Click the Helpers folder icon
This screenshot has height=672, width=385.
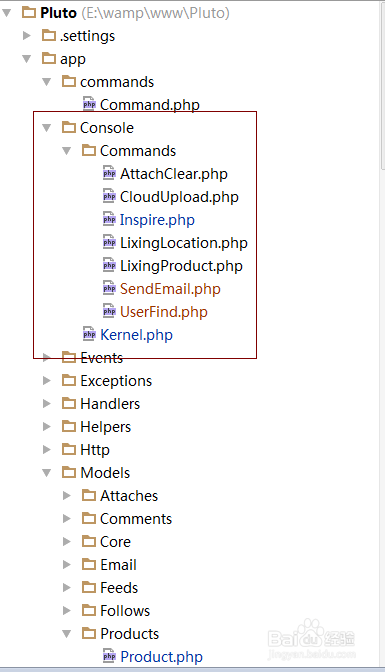[69, 426]
